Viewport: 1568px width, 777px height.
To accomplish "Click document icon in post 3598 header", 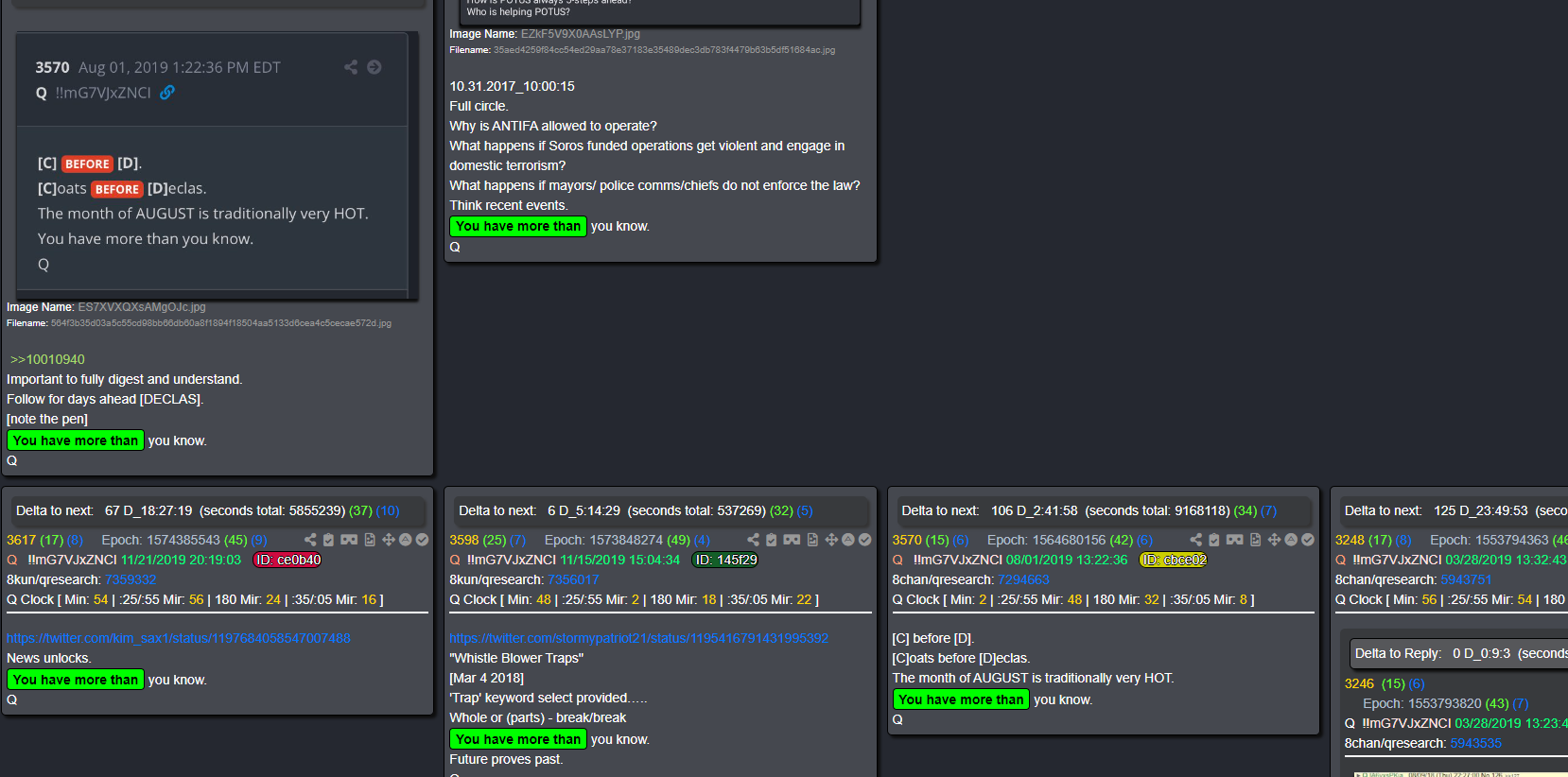I will click(812, 540).
